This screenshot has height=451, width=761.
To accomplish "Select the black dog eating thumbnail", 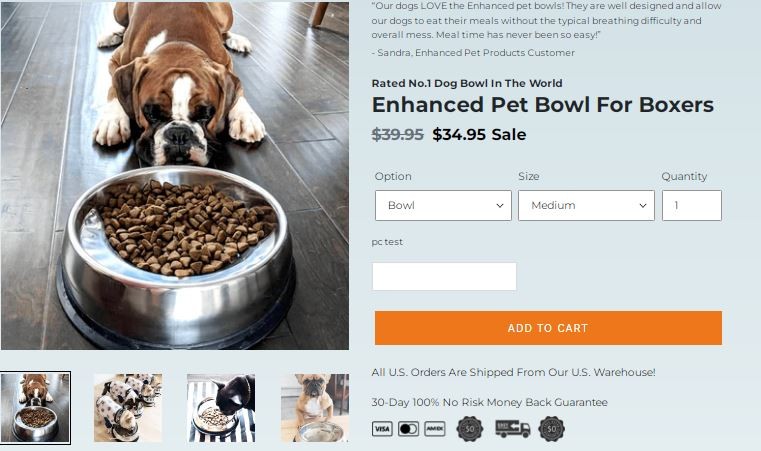I will tap(221, 408).
